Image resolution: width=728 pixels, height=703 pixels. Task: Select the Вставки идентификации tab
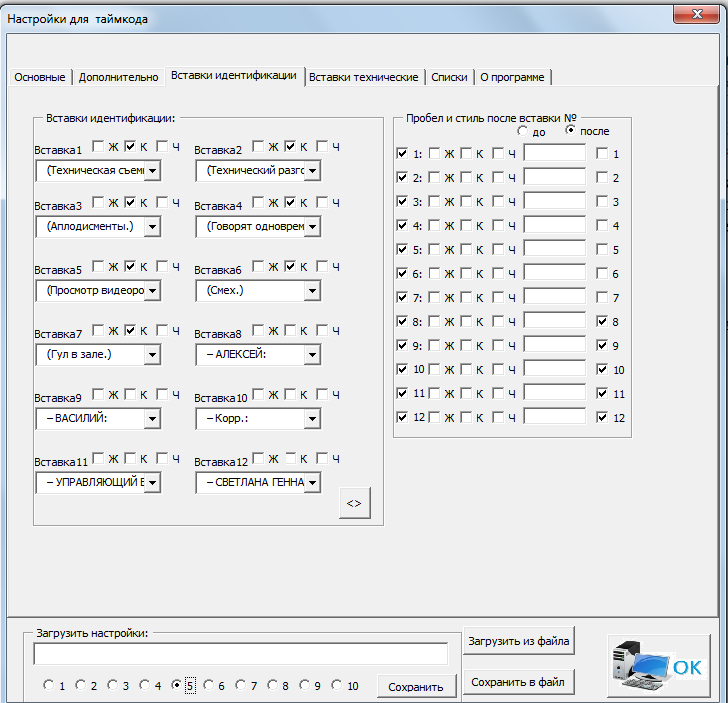coord(234,76)
